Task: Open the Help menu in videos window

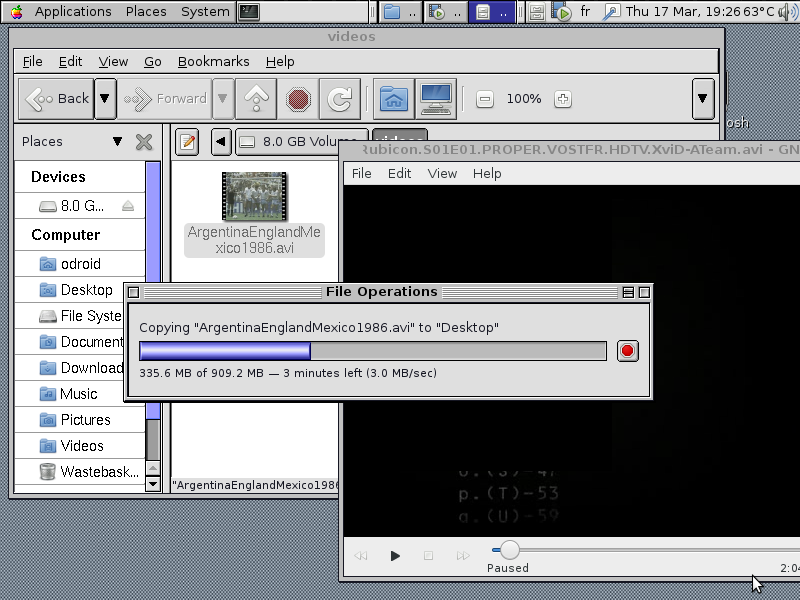Action: click(x=280, y=62)
